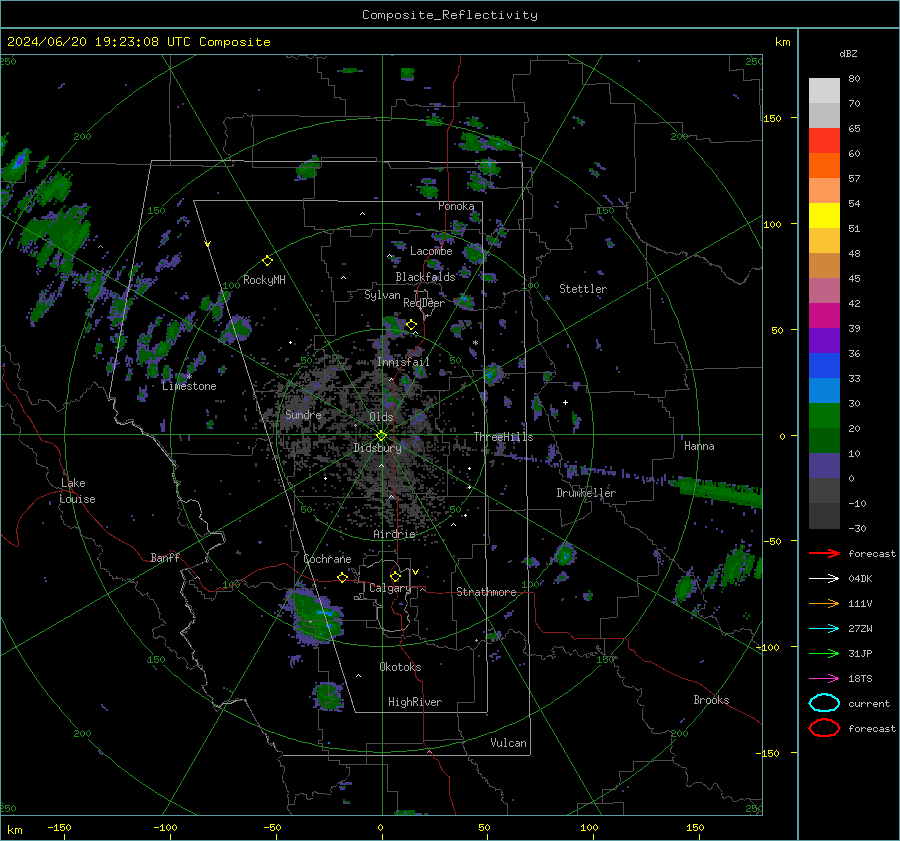
Task: Click the RedDeer city label
Action: pyautogui.click(x=424, y=303)
